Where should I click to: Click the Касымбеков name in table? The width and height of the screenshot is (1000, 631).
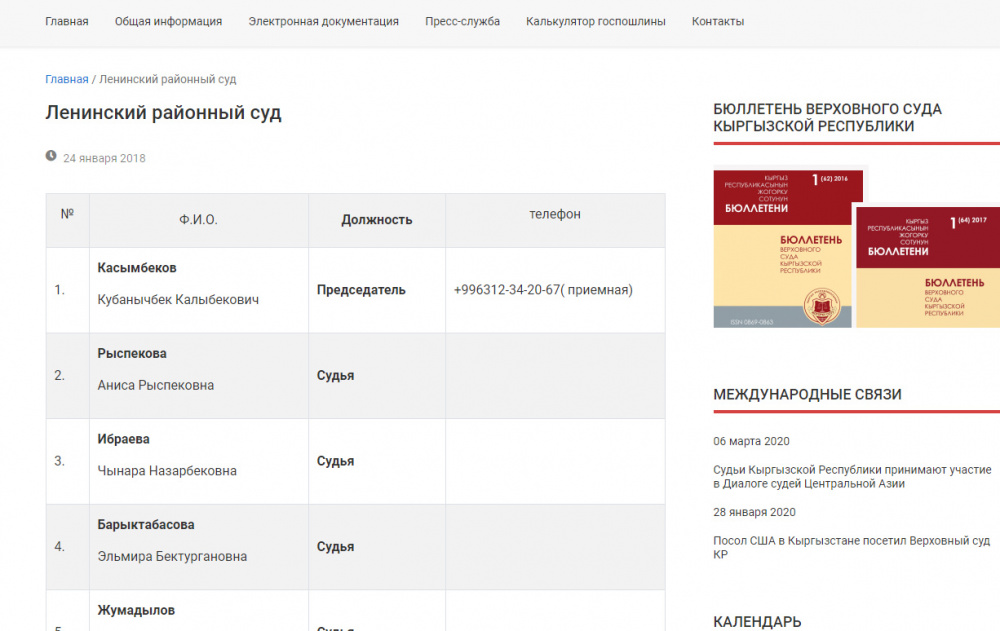coord(137,268)
